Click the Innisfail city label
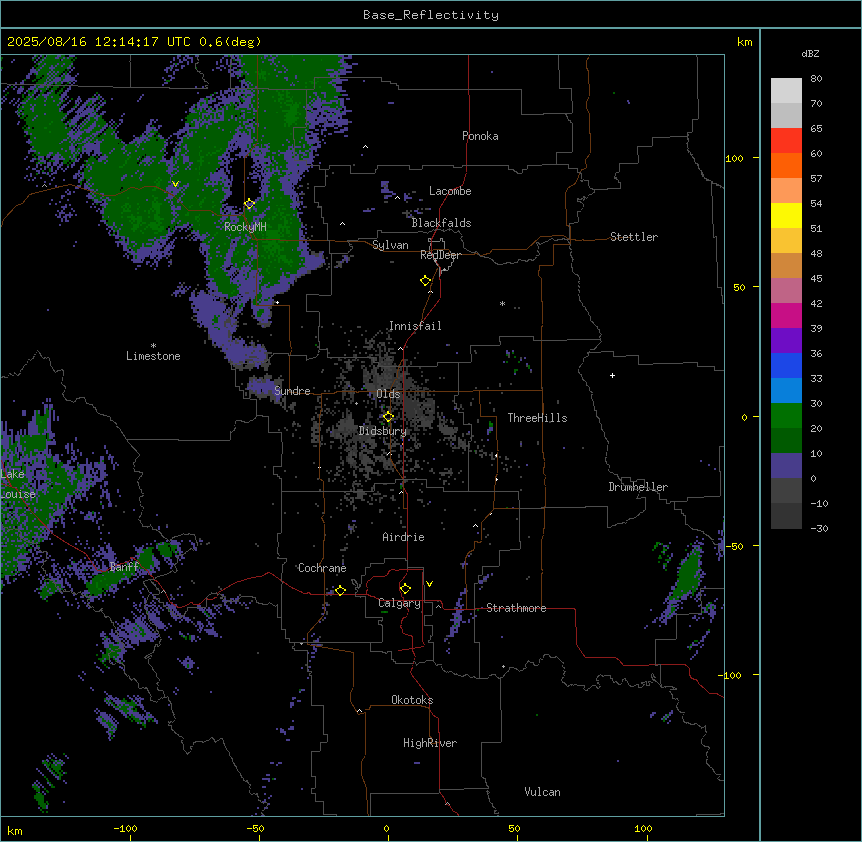Image resolution: width=862 pixels, height=842 pixels. [415, 326]
